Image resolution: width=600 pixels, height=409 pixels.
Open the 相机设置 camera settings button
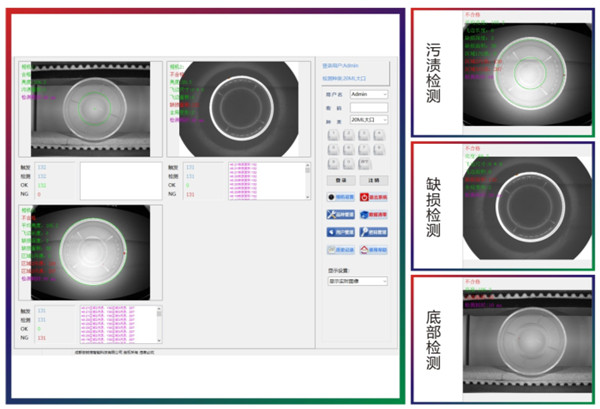pos(339,198)
